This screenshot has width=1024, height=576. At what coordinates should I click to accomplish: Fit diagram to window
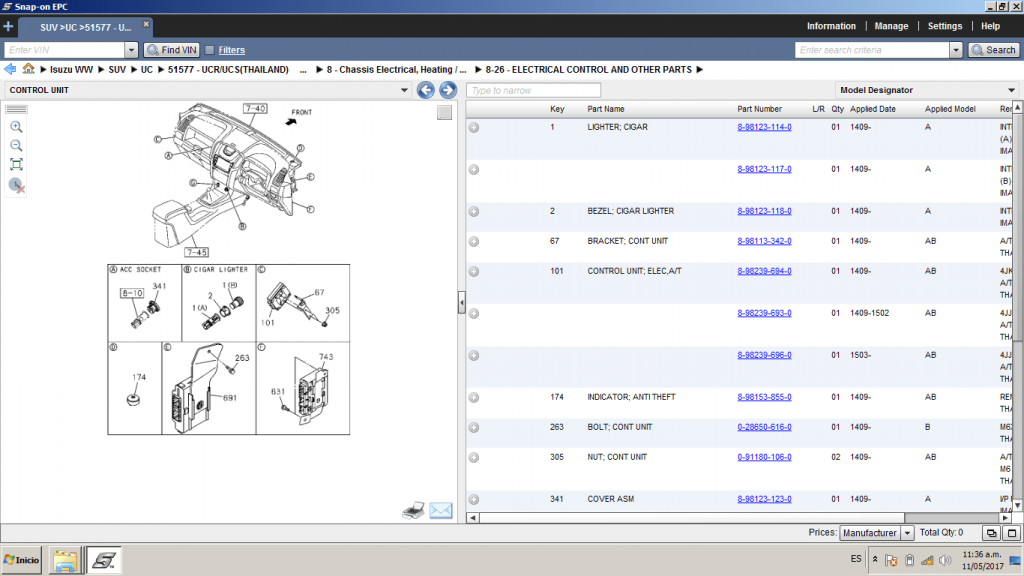[16, 165]
